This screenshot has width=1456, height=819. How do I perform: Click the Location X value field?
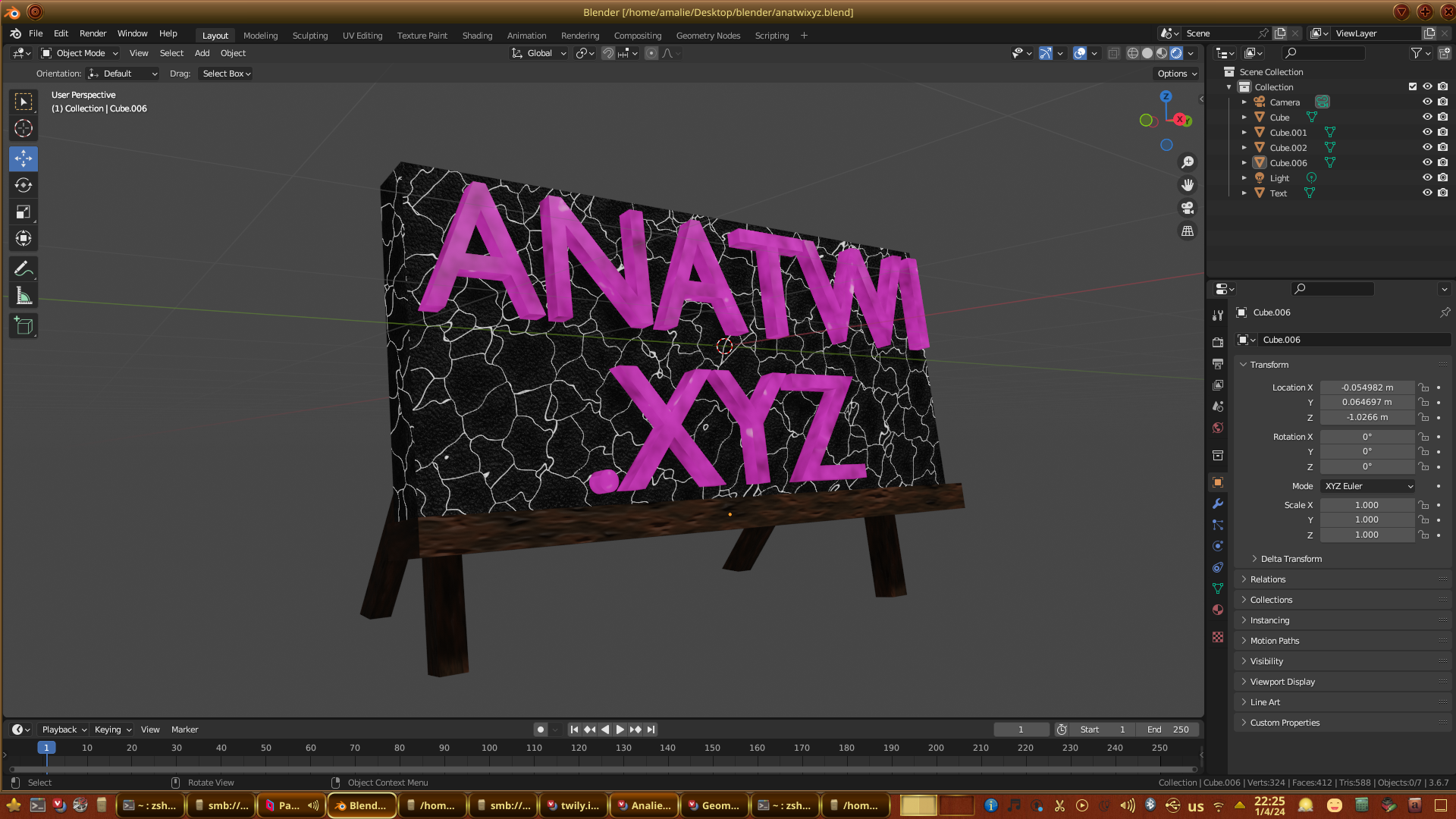click(1367, 388)
